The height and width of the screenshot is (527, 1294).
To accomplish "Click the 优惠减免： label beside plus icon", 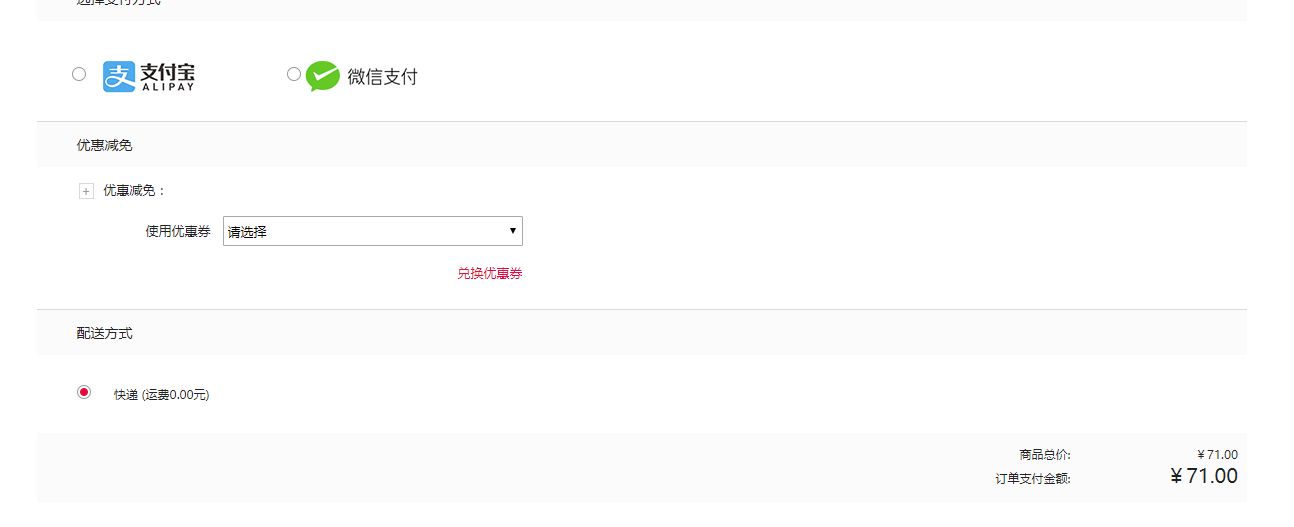I will click(135, 190).
